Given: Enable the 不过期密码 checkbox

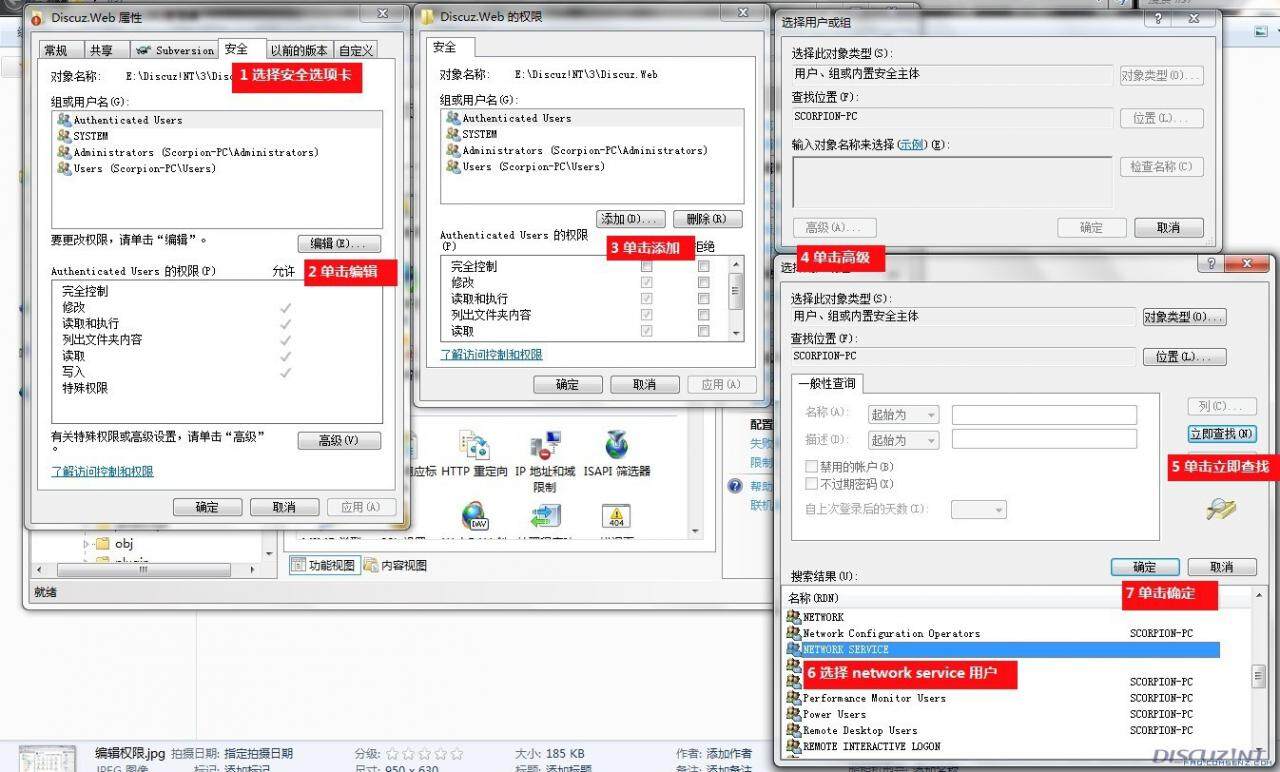Looking at the screenshot, I should tap(812, 484).
